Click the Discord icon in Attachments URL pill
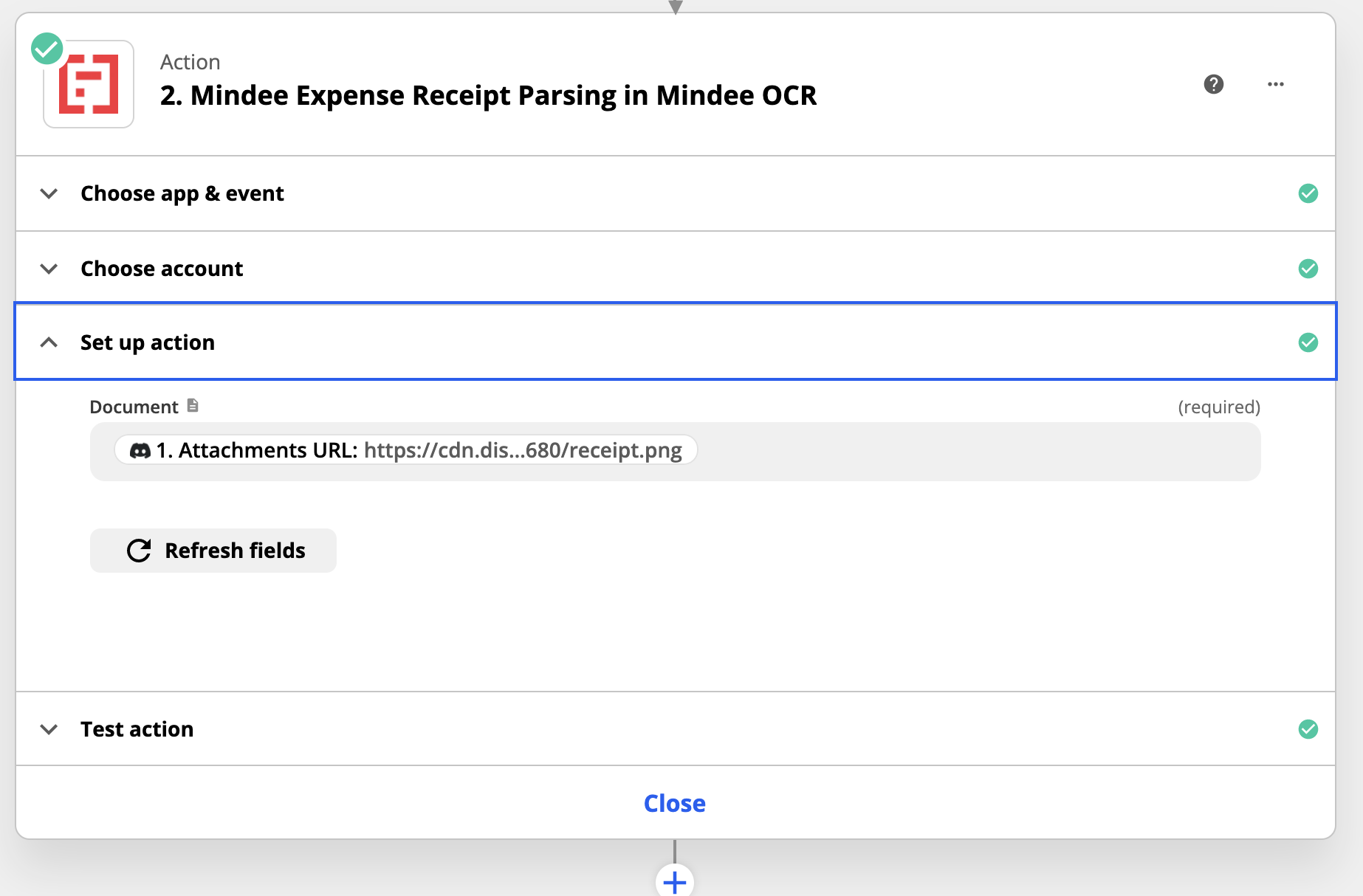Viewport: 1363px width, 896px height. tap(140, 450)
